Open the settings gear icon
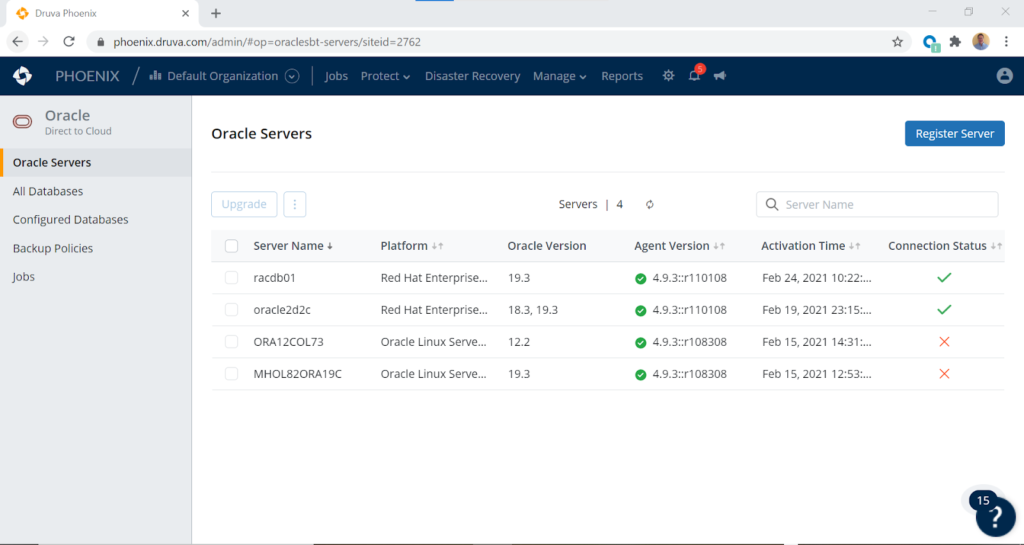This screenshot has height=545, width=1024. pyautogui.click(x=668, y=76)
